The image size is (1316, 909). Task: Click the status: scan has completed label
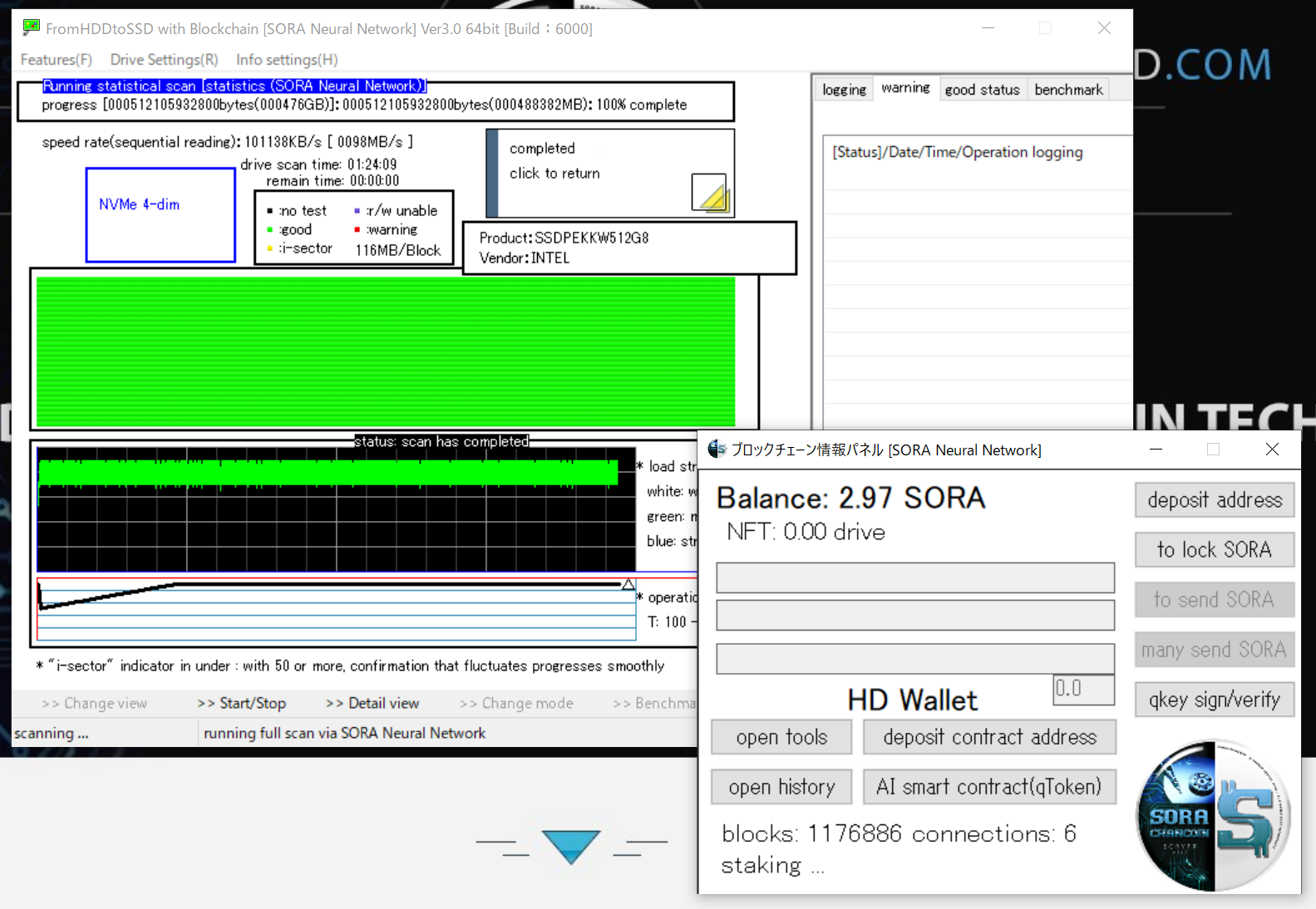click(441, 441)
